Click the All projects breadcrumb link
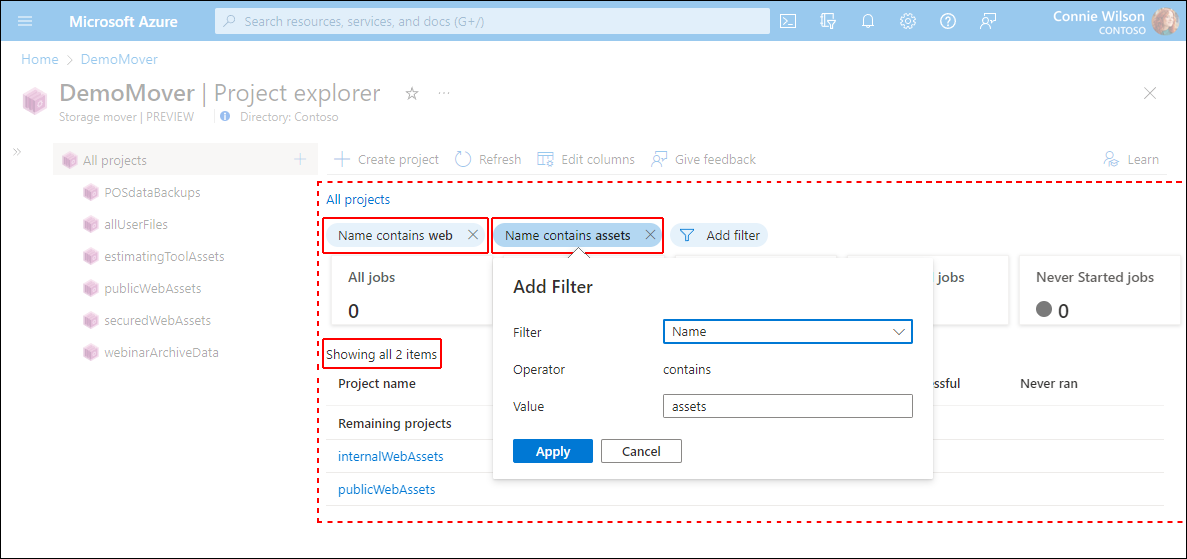The height and width of the screenshot is (559, 1187). tap(358, 200)
